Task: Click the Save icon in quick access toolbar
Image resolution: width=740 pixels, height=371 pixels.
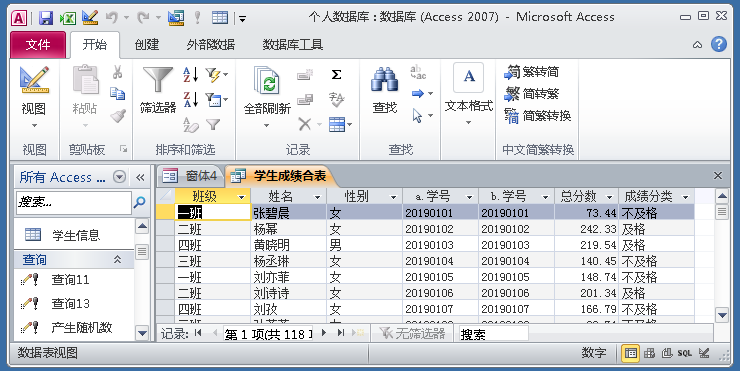Action: pyautogui.click(x=45, y=18)
